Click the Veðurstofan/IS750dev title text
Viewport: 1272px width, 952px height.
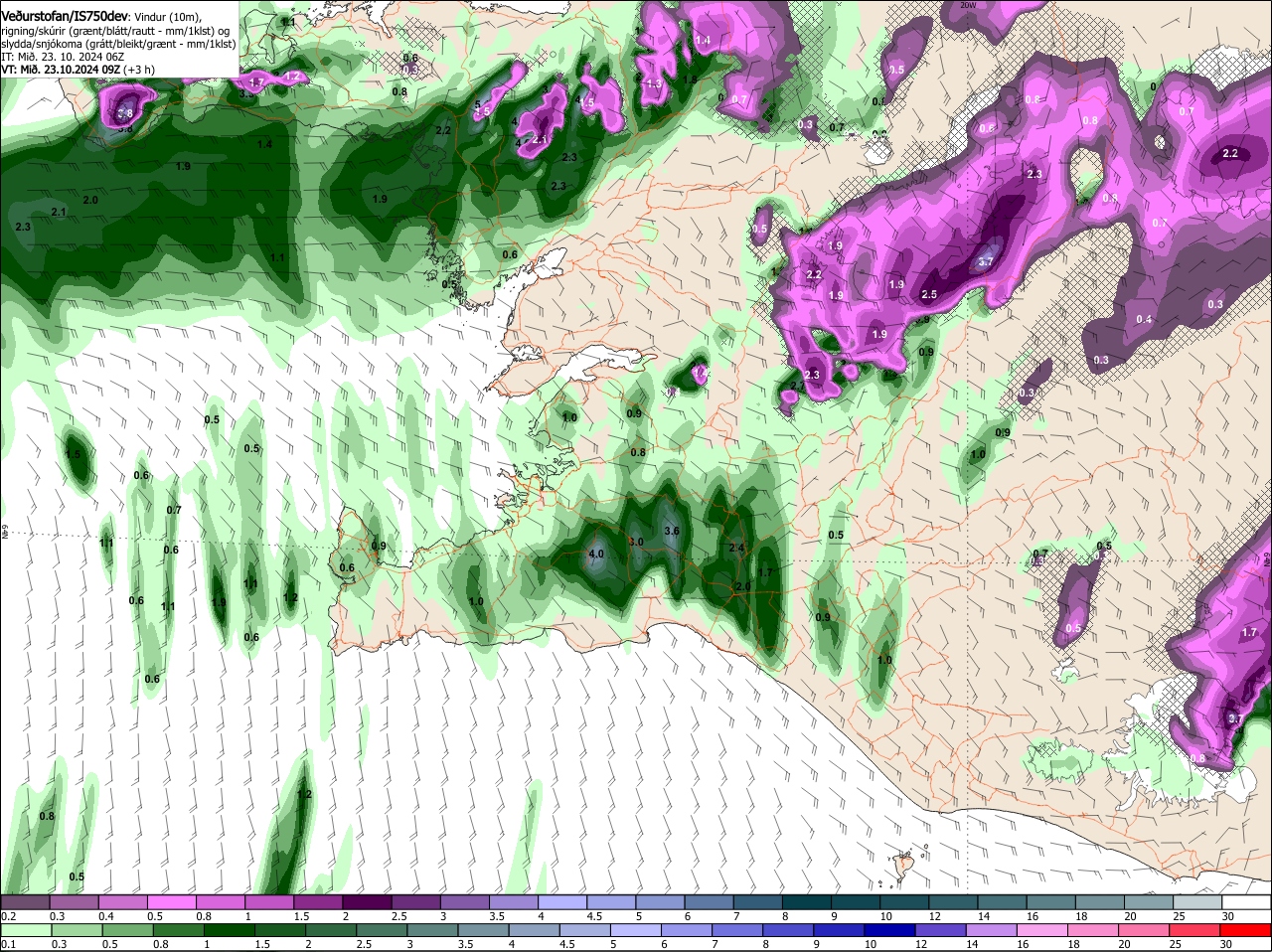point(65,17)
